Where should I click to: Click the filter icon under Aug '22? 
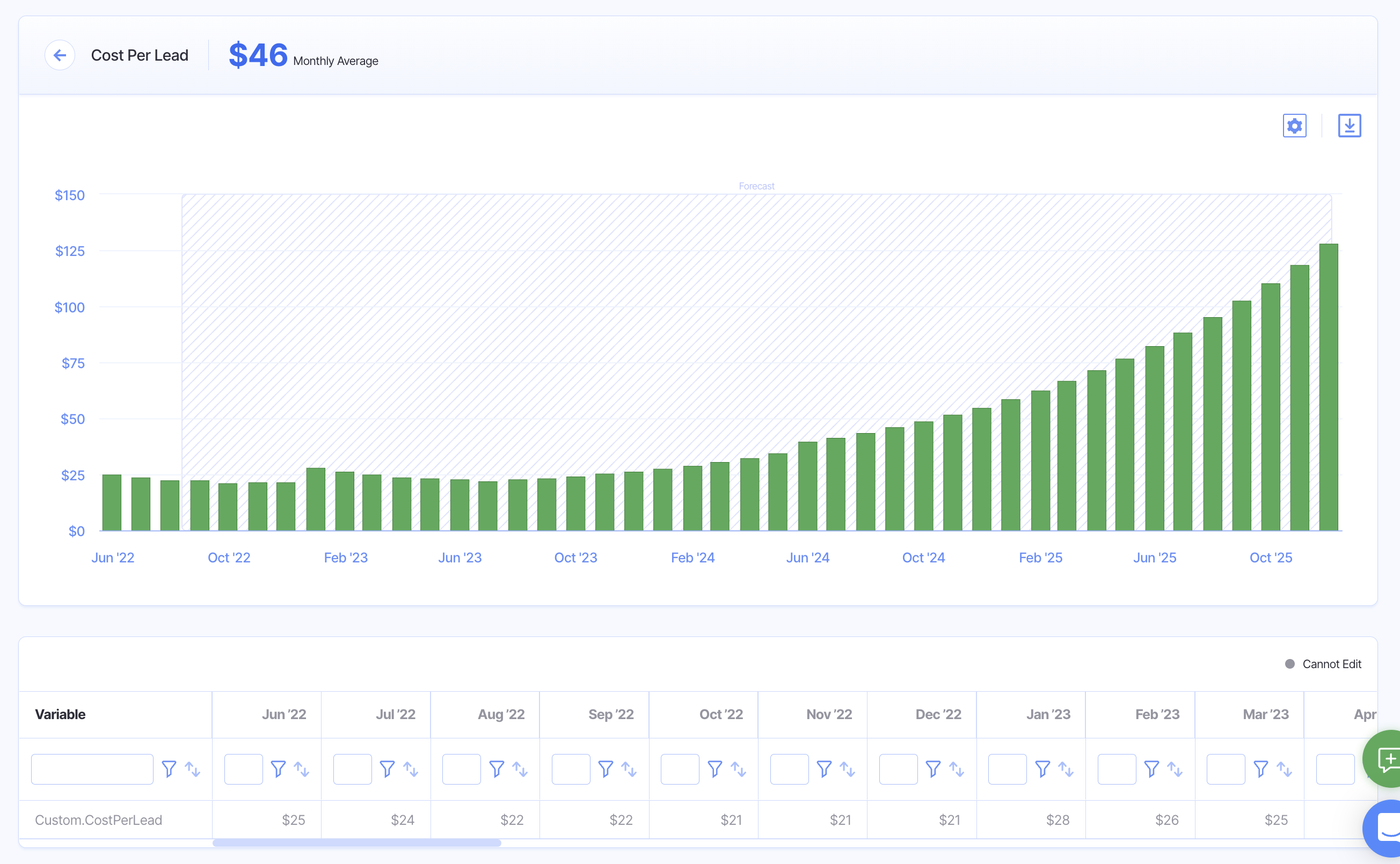497,769
